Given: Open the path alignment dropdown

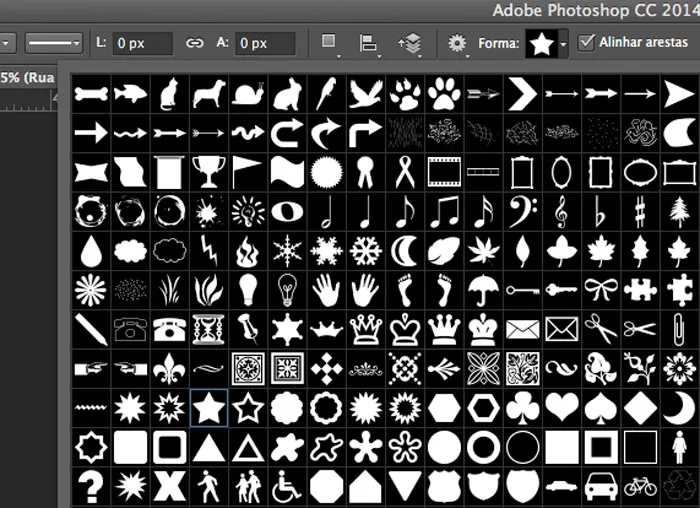Looking at the screenshot, I should pyautogui.click(x=369, y=44).
